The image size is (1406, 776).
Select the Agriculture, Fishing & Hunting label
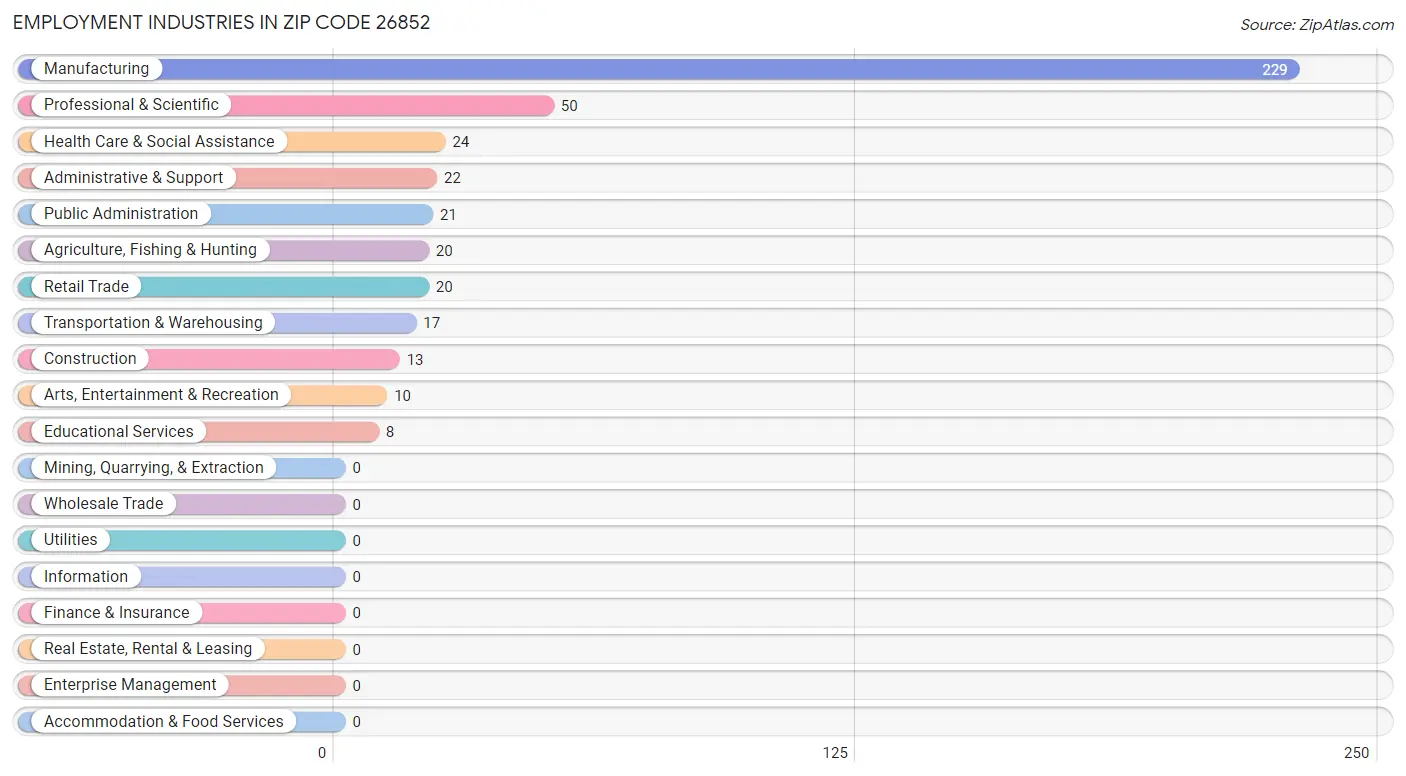[150, 250]
